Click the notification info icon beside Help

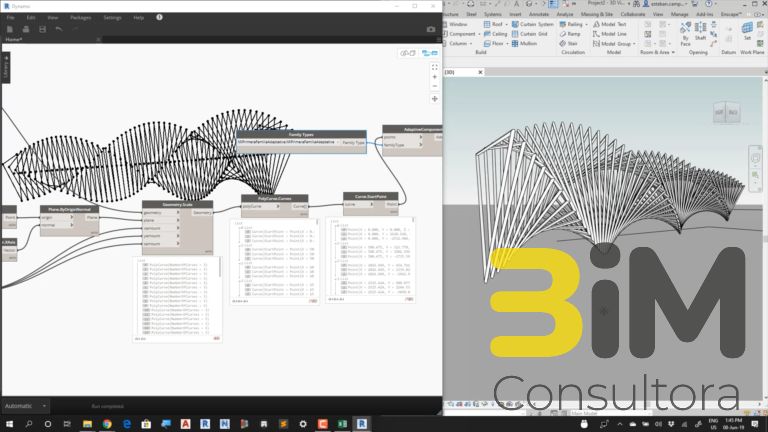point(159,17)
